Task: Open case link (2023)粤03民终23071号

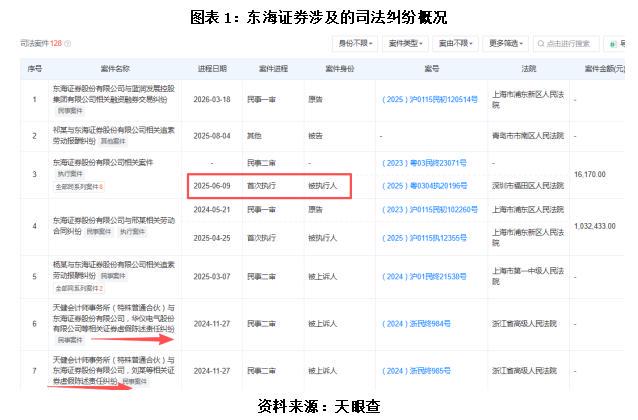Action: (431, 162)
